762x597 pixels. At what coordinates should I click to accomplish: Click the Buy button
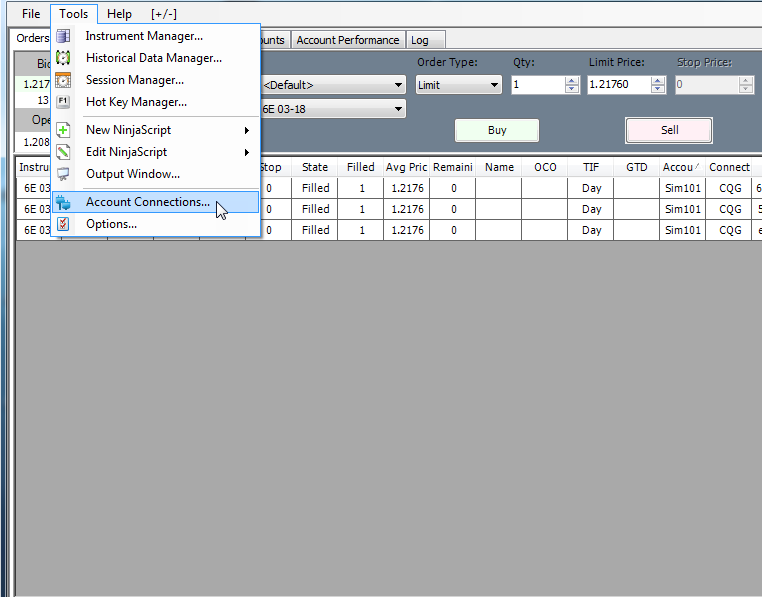[x=497, y=130]
